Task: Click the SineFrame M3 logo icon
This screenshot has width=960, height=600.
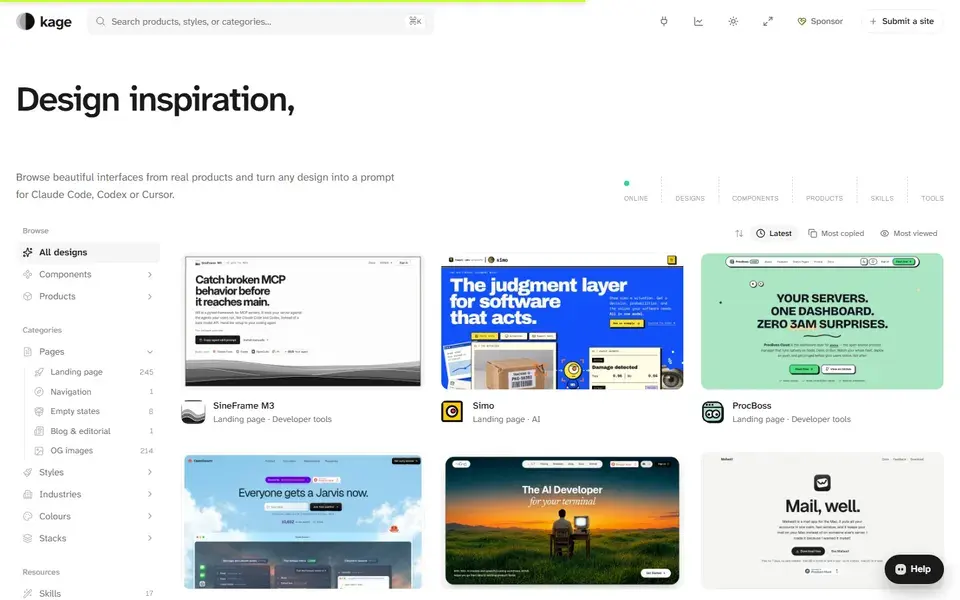Action: [x=193, y=412]
